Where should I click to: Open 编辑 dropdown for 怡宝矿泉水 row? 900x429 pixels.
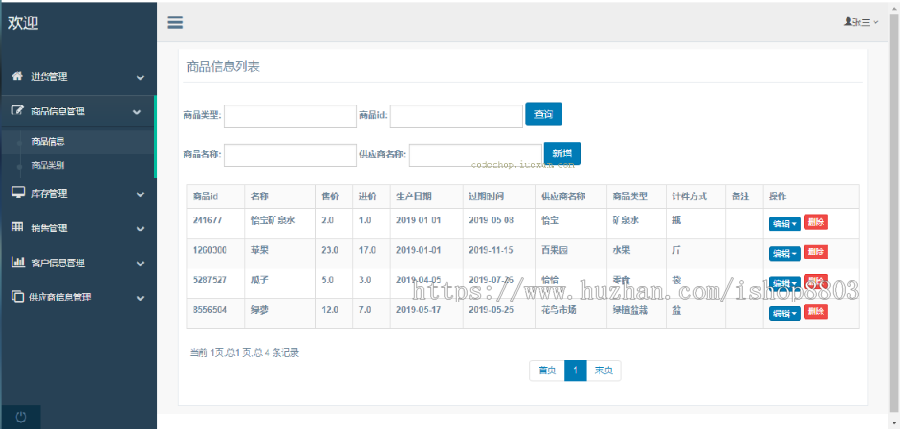click(784, 224)
